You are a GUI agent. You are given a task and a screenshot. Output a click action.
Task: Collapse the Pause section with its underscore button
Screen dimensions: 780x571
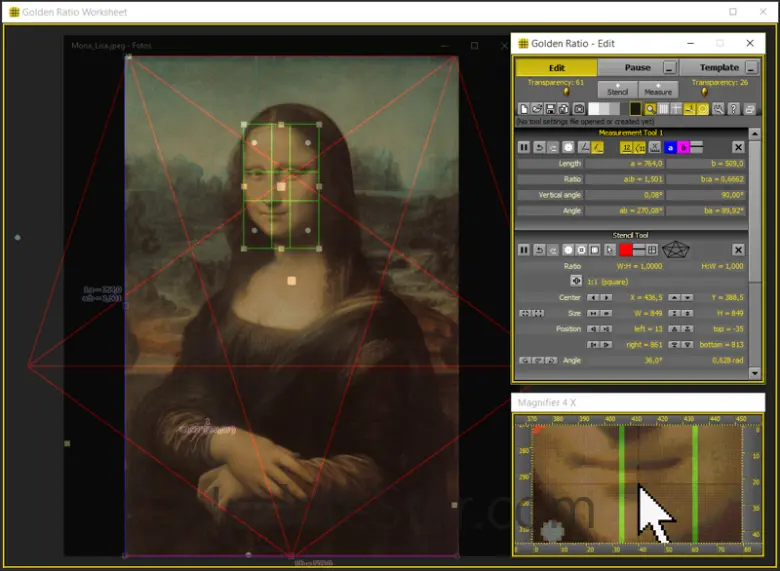[669, 67]
